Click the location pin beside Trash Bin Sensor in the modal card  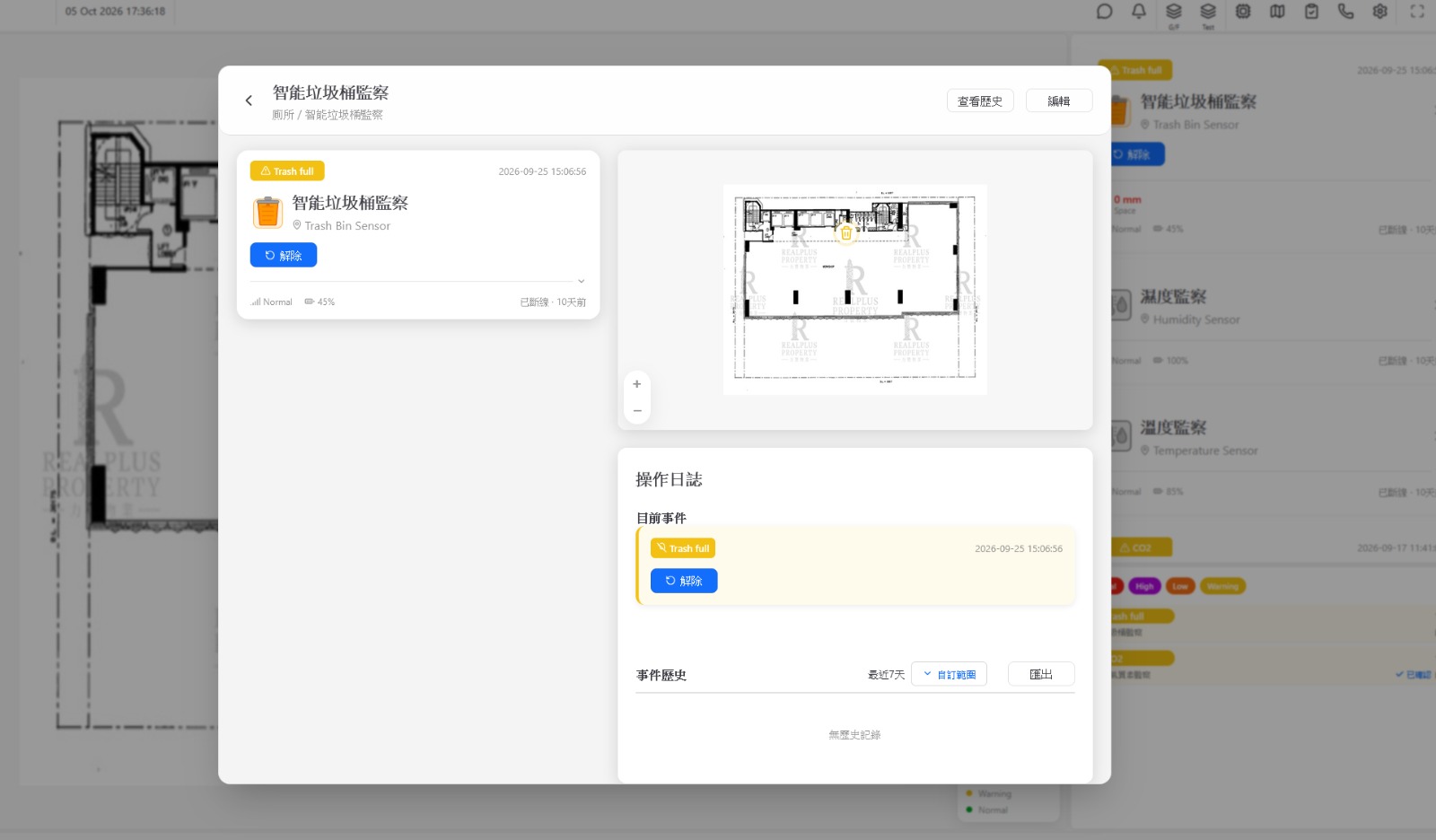[297, 225]
